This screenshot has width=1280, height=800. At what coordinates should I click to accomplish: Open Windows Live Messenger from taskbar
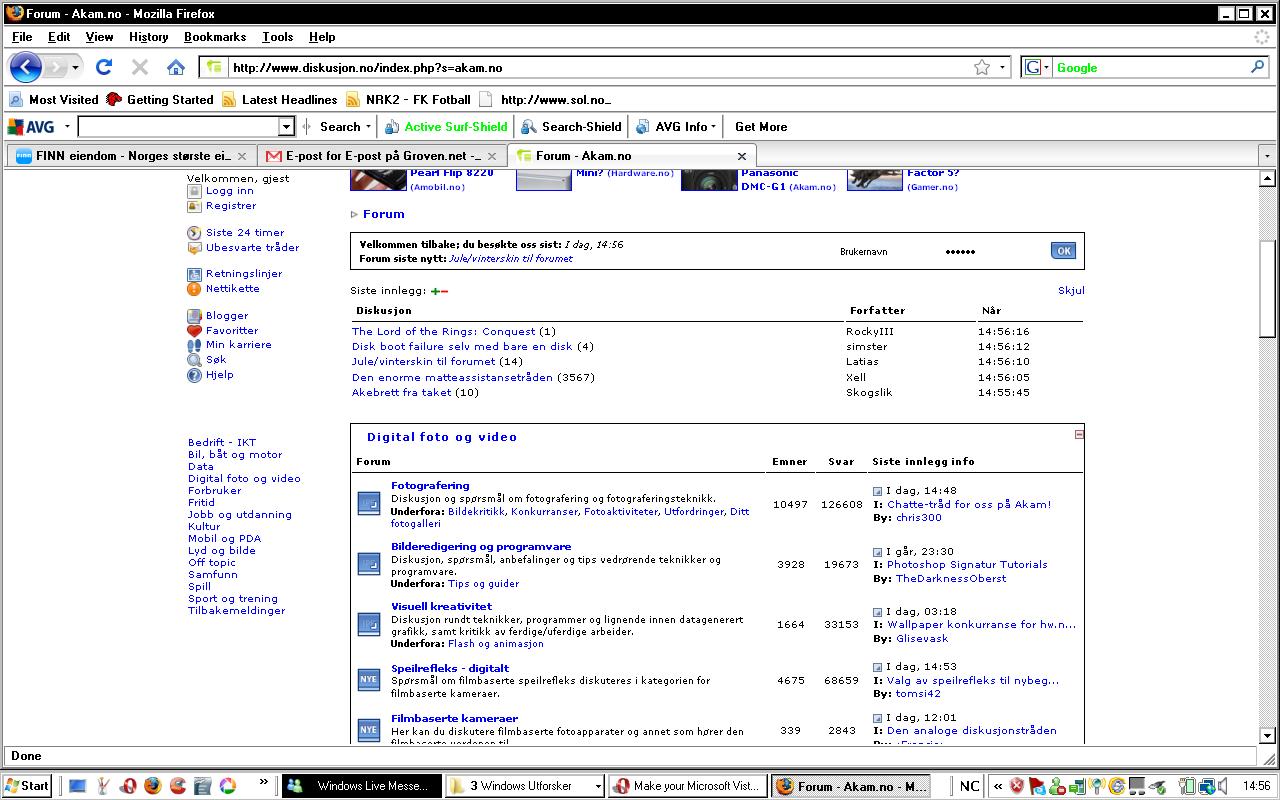361,786
